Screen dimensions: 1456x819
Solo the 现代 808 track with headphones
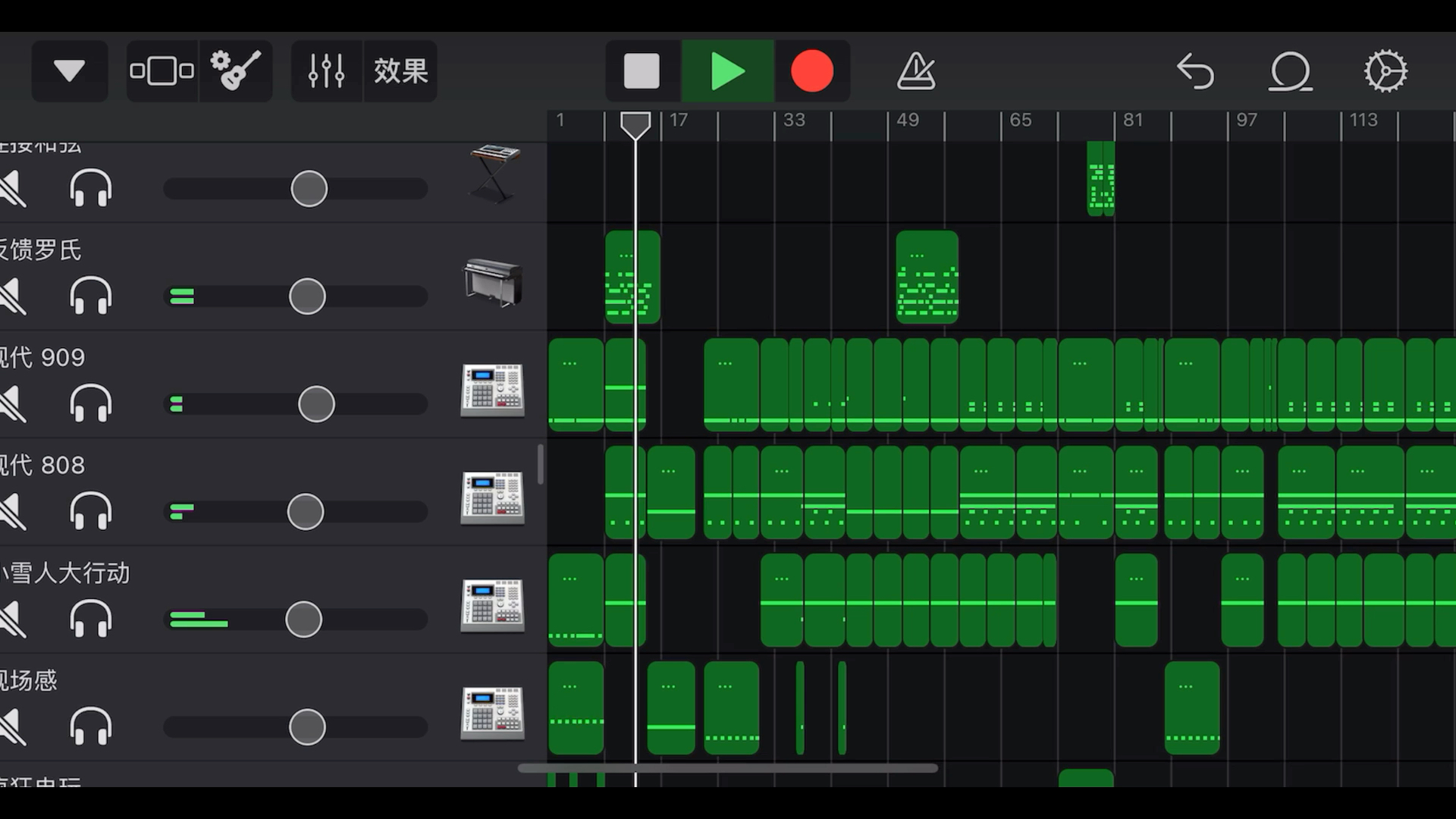click(x=91, y=512)
